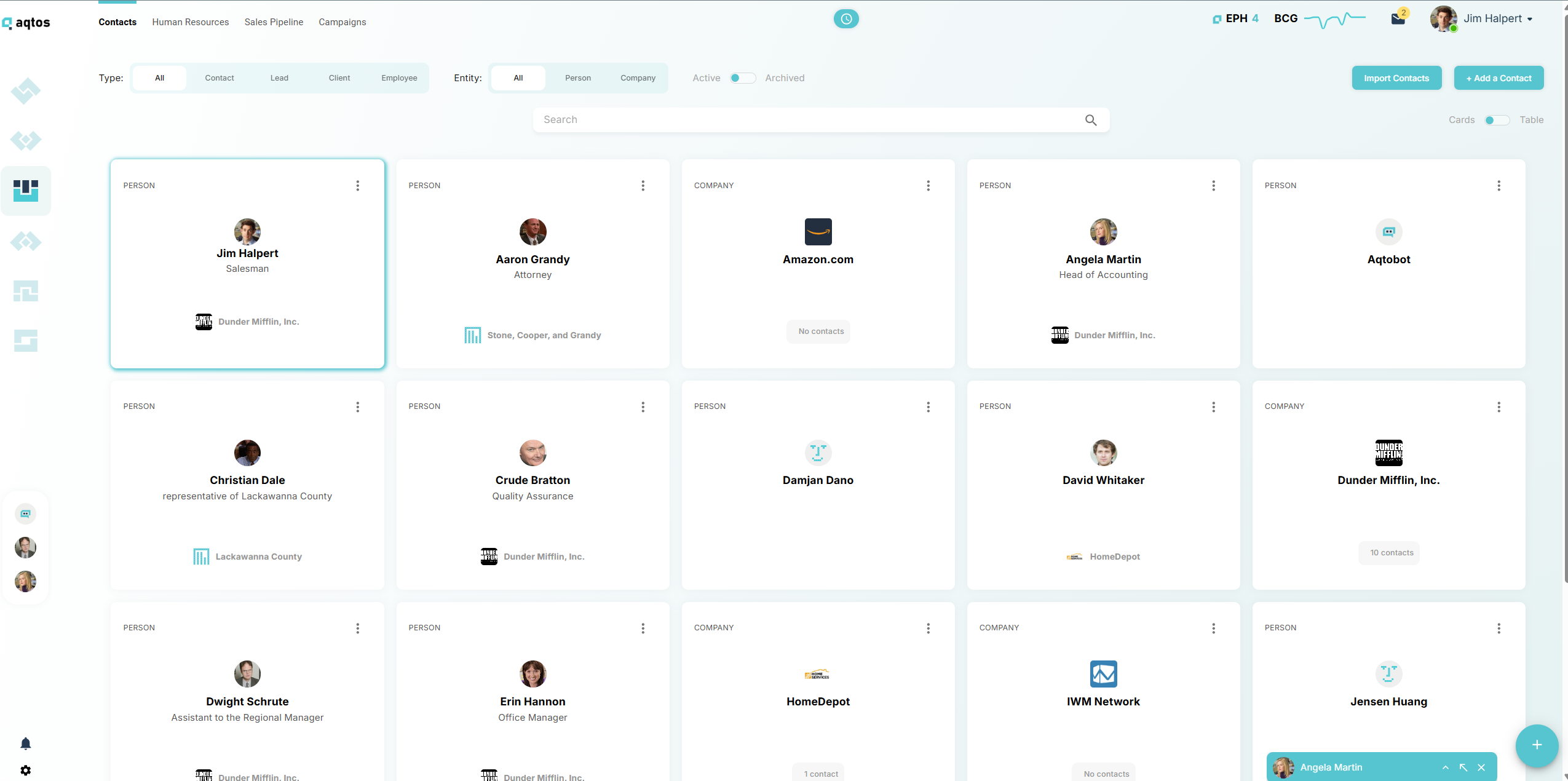Image resolution: width=1568 pixels, height=781 pixels.
Task: Click the magnifier search icon
Action: pyautogui.click(x=1090, y=120)
